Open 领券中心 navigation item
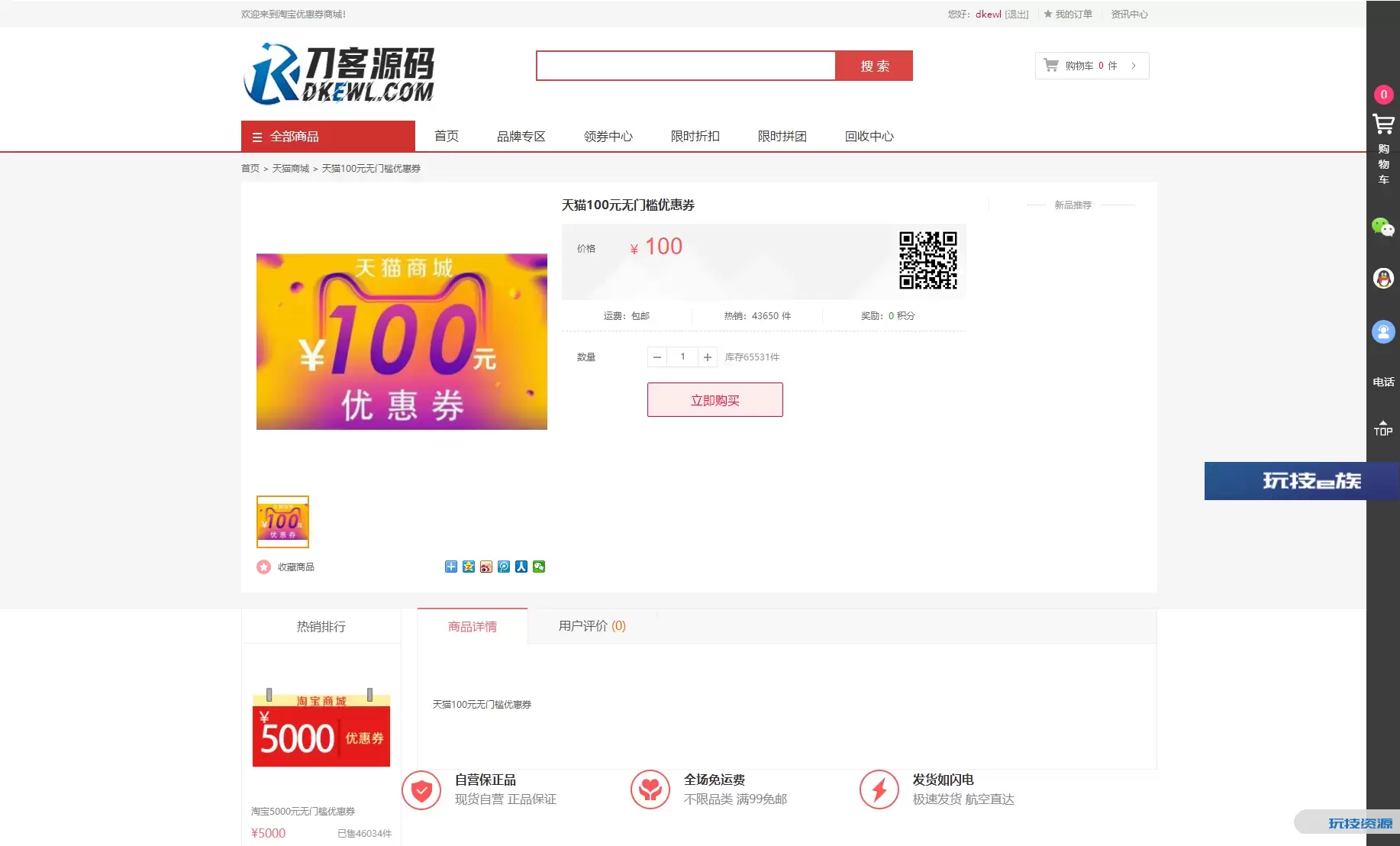 tap(608, 136)
